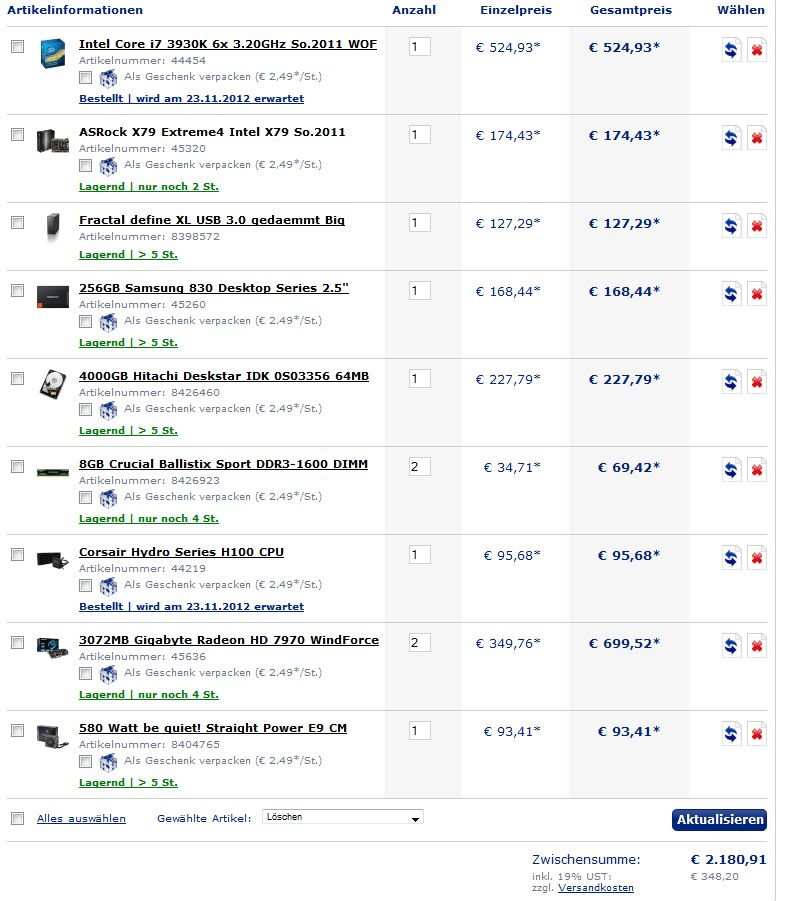Click the Crucial Ballistix quantity field
This screenshot has width=786, height=901.
coord(419,467)
